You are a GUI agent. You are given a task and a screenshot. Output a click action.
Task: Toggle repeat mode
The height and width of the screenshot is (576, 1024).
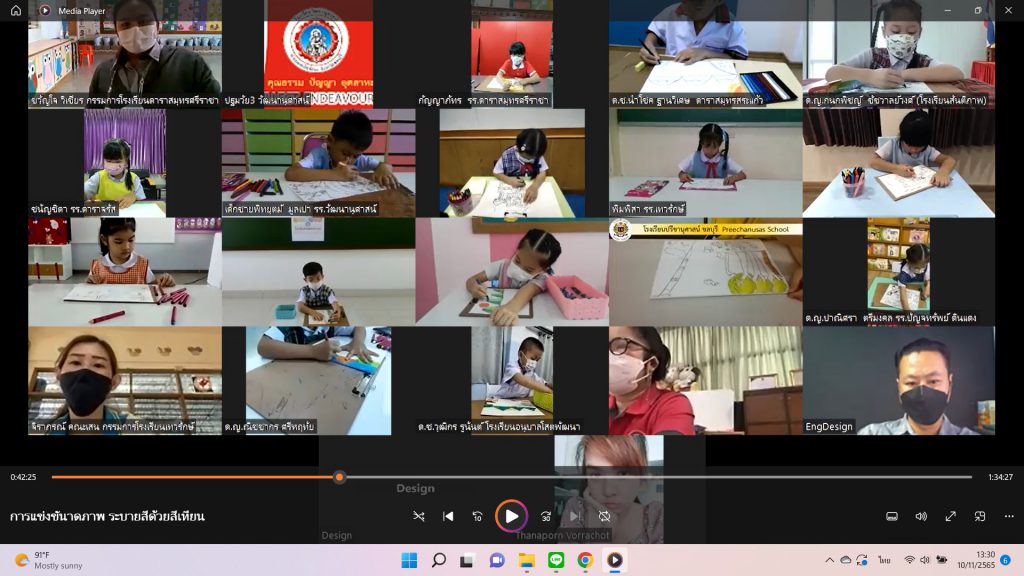pos(605,516)
